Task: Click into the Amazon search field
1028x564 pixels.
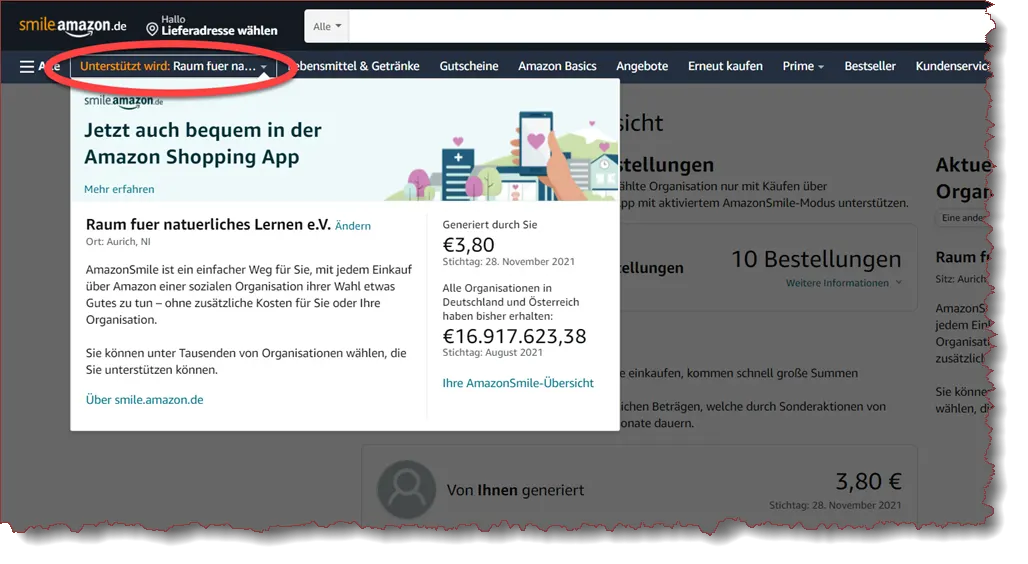Action: tap(667, 27)
